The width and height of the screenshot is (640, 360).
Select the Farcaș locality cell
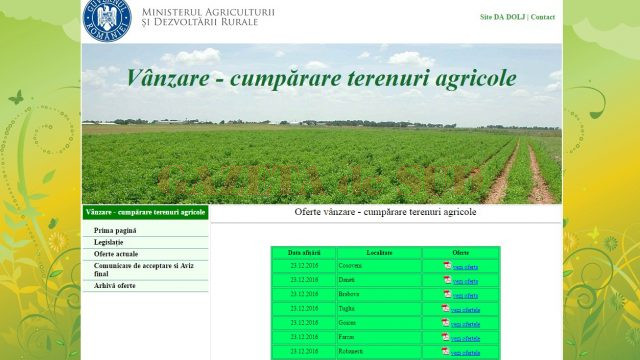pos(379,337)
